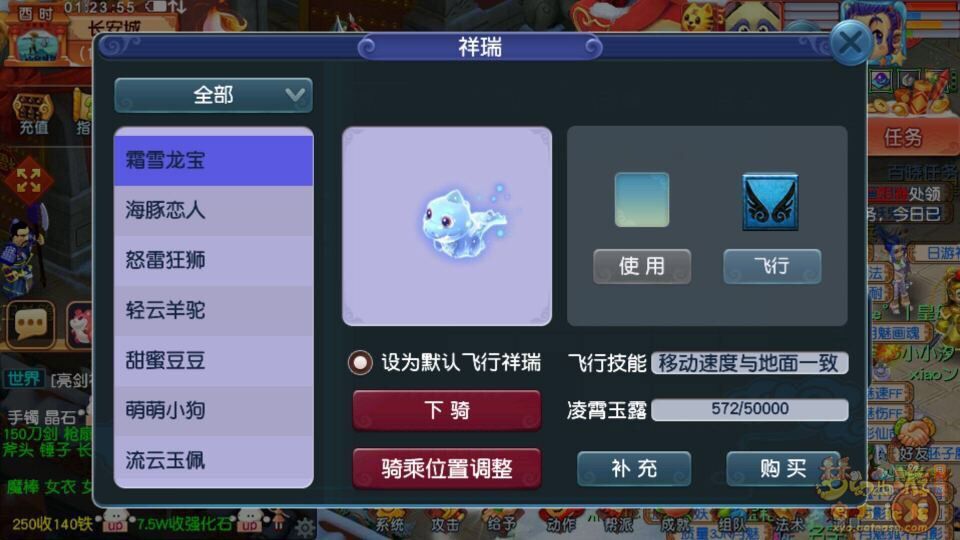Viewport: 960px width, 540px height.
Task: Select 设为默认飞行祥瑞 radio button
Action: pos(359,362)
